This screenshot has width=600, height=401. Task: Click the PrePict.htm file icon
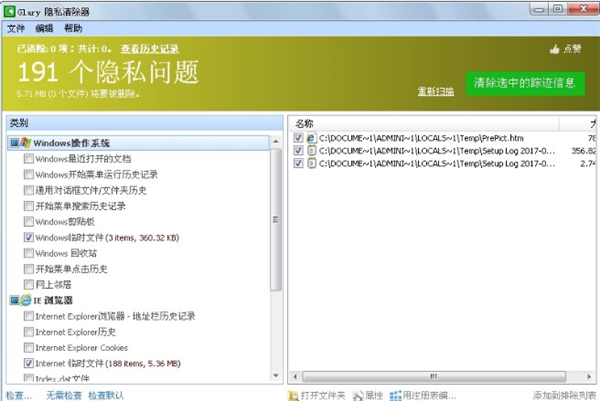tap(311, 137)
